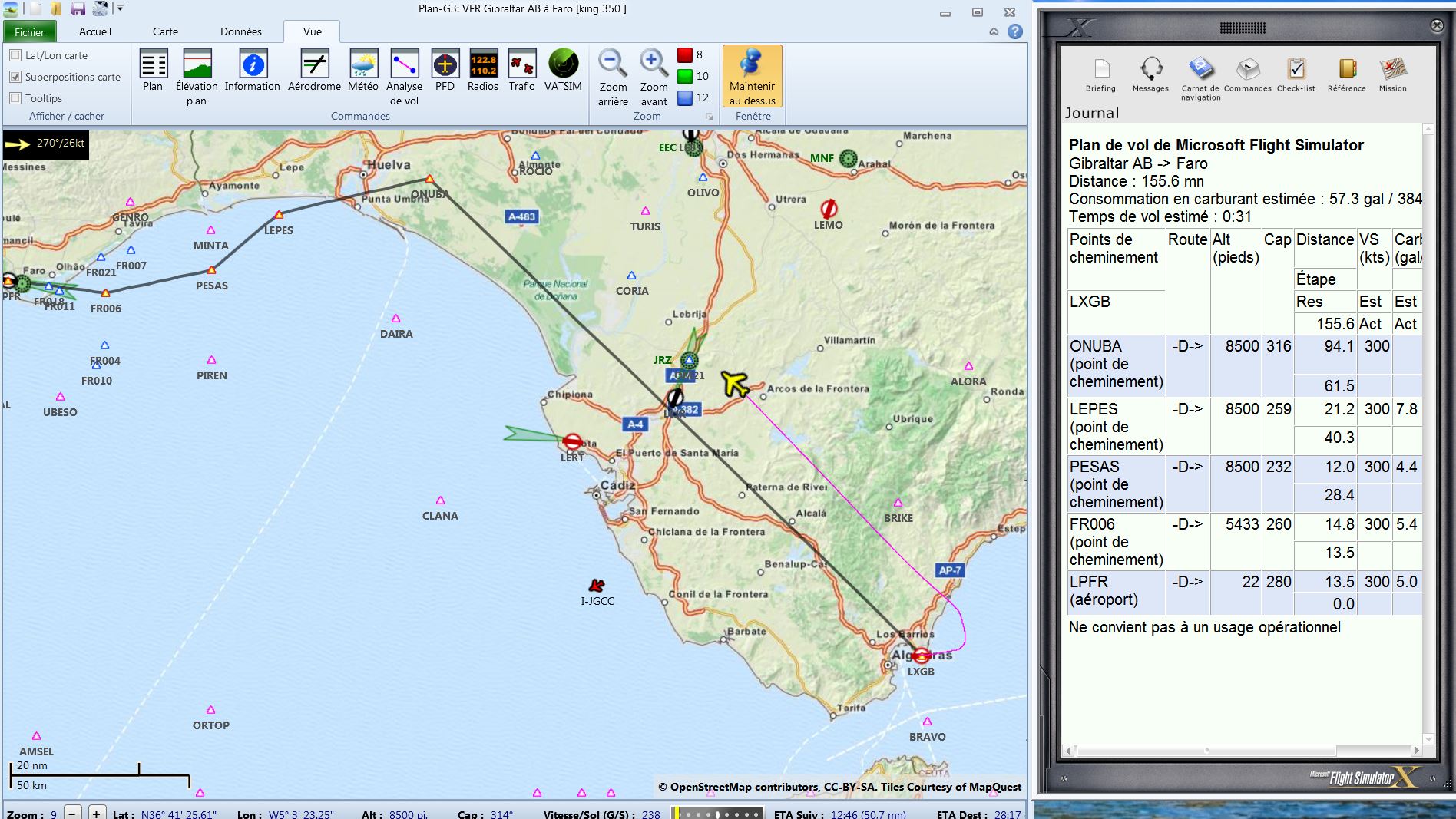Click the ONUBA row in flight plan table
This screenshot has width=1456, height=819.
(1244, 365)
